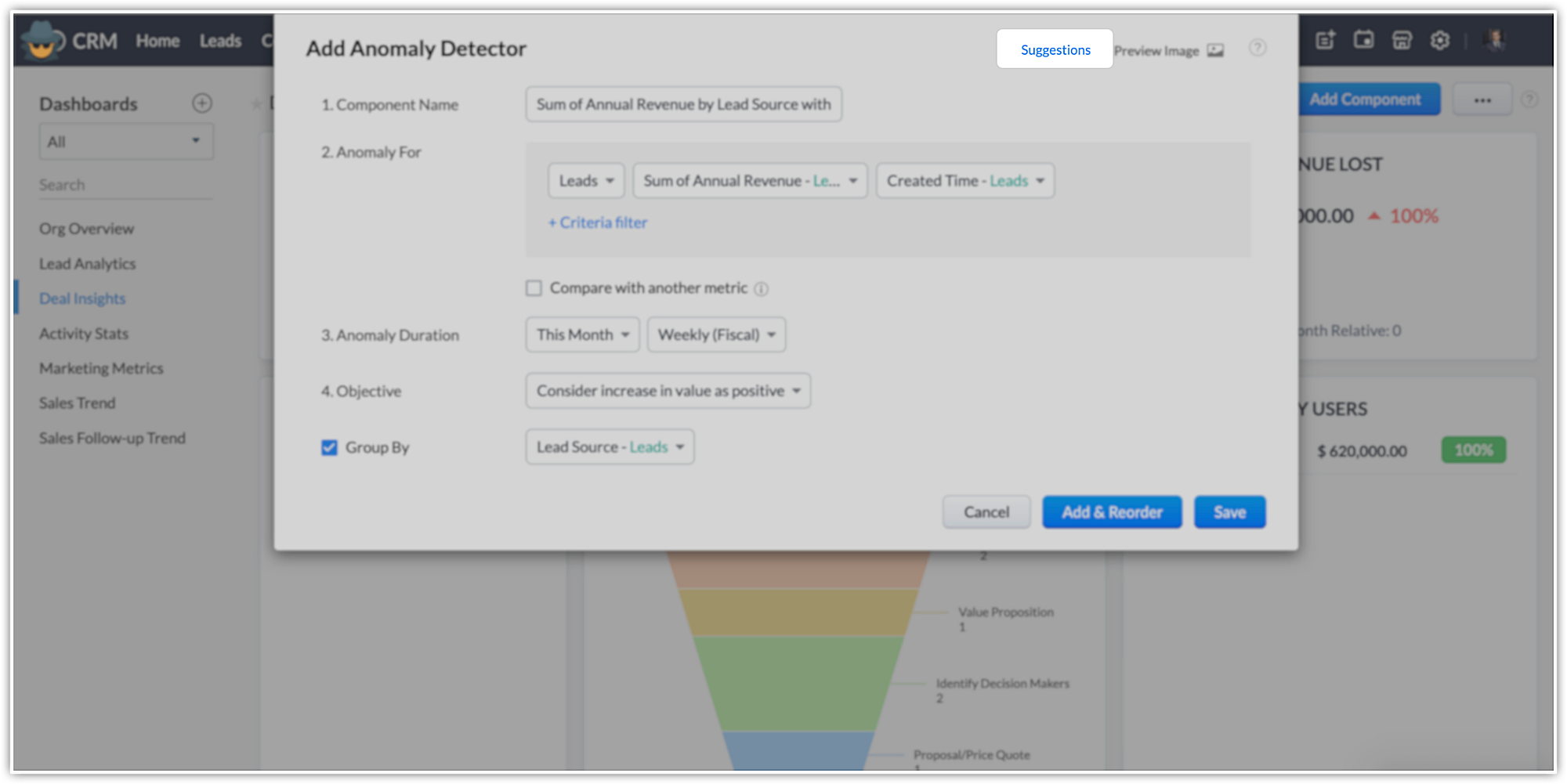1567x784 pixels.
Task: Open the Objective dropdown
Action: [x=668, y=391]
